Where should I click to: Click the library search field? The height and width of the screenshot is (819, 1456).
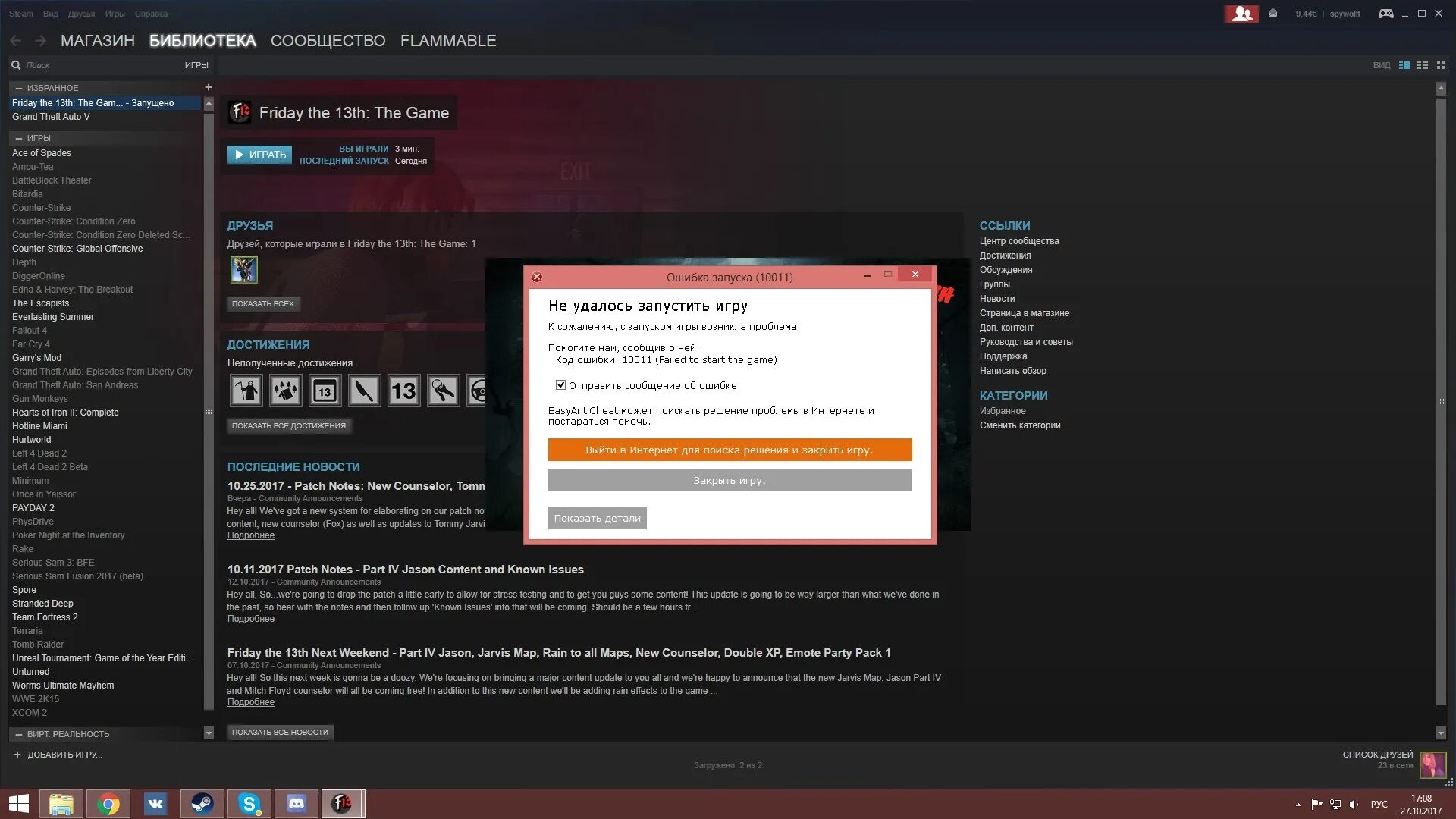(x=99, y=65)
